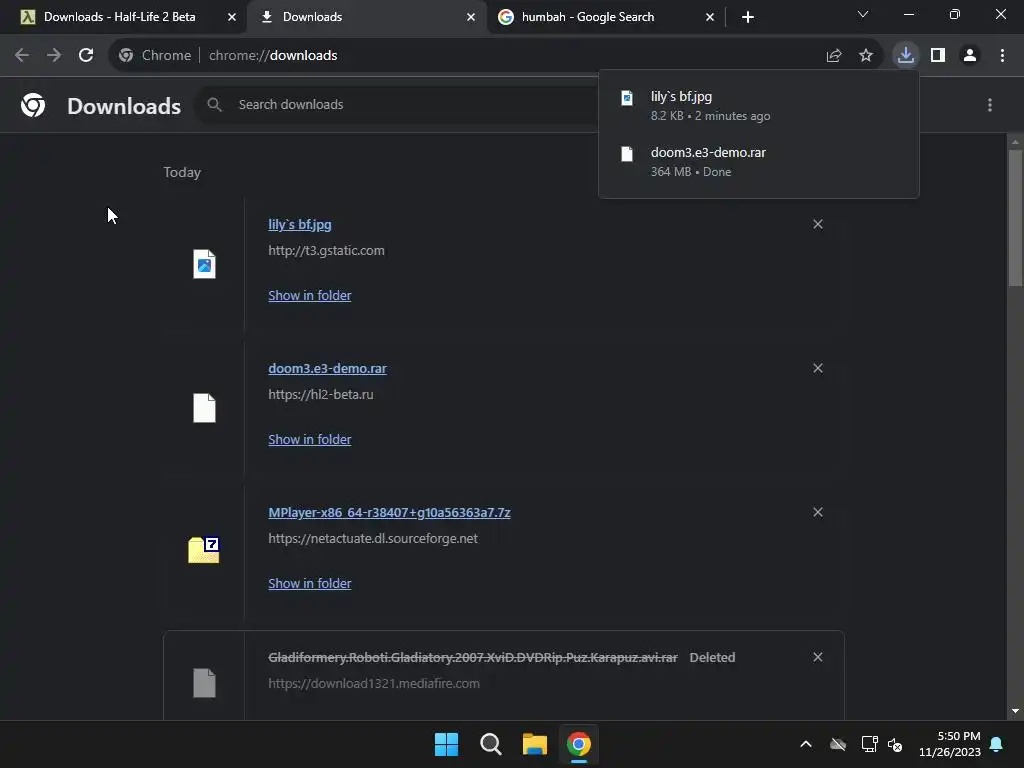Click the deleted Gladiformery file icon
The height and width of the screenshot is (768, 1024).
(x=204, y=683)
